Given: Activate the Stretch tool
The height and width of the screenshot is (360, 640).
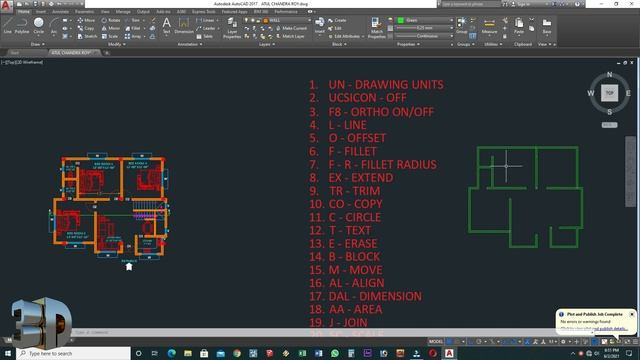Looking at the screenshot, I should [x=87, y=36].
